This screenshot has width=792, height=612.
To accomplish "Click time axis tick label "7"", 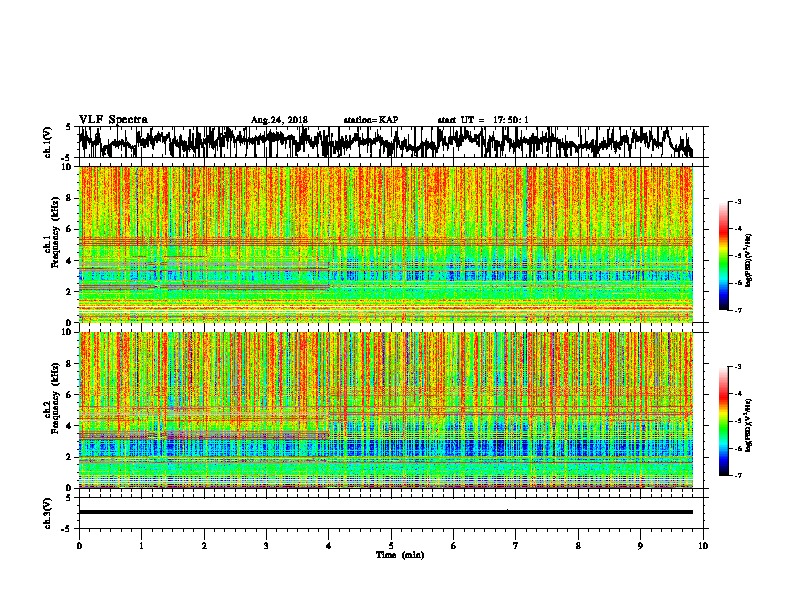I will pyautogui.click(x=516, y=546).
